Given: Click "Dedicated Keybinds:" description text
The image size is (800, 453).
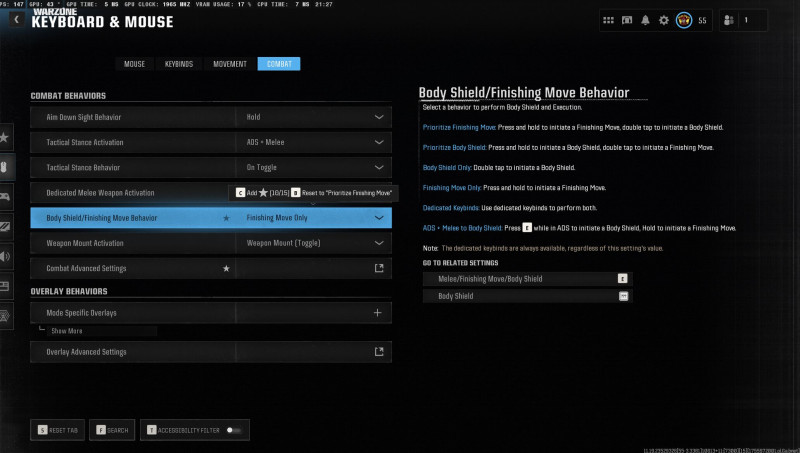Looking at the screenshot, I should click(451, 208).
